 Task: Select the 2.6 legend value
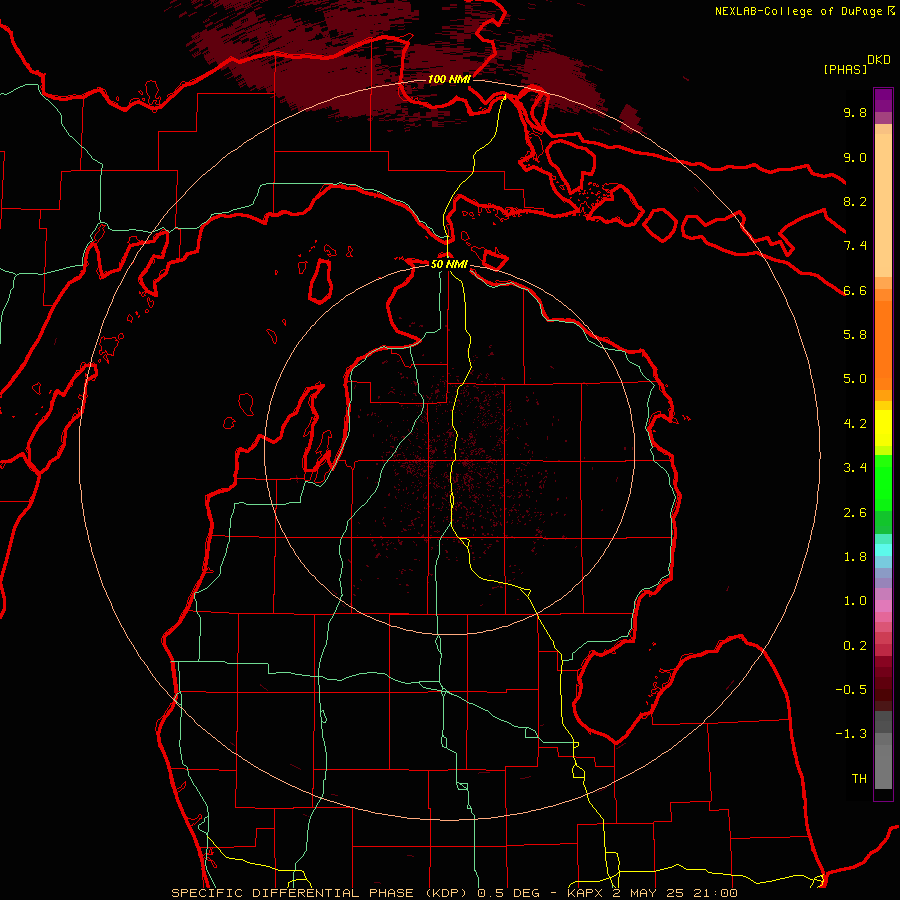pos(855,513)
